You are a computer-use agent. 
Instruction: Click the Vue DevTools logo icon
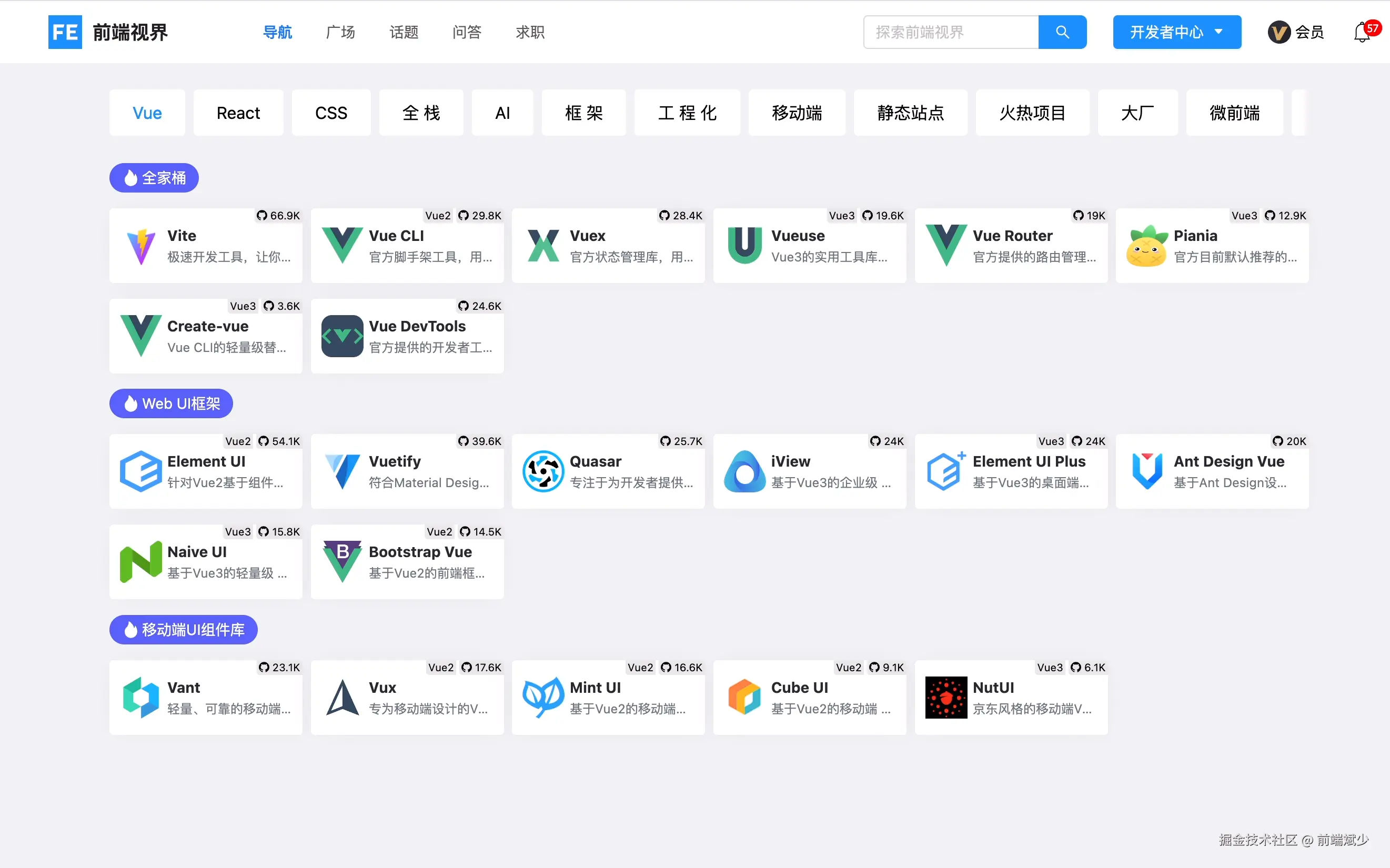click(342, 336)
